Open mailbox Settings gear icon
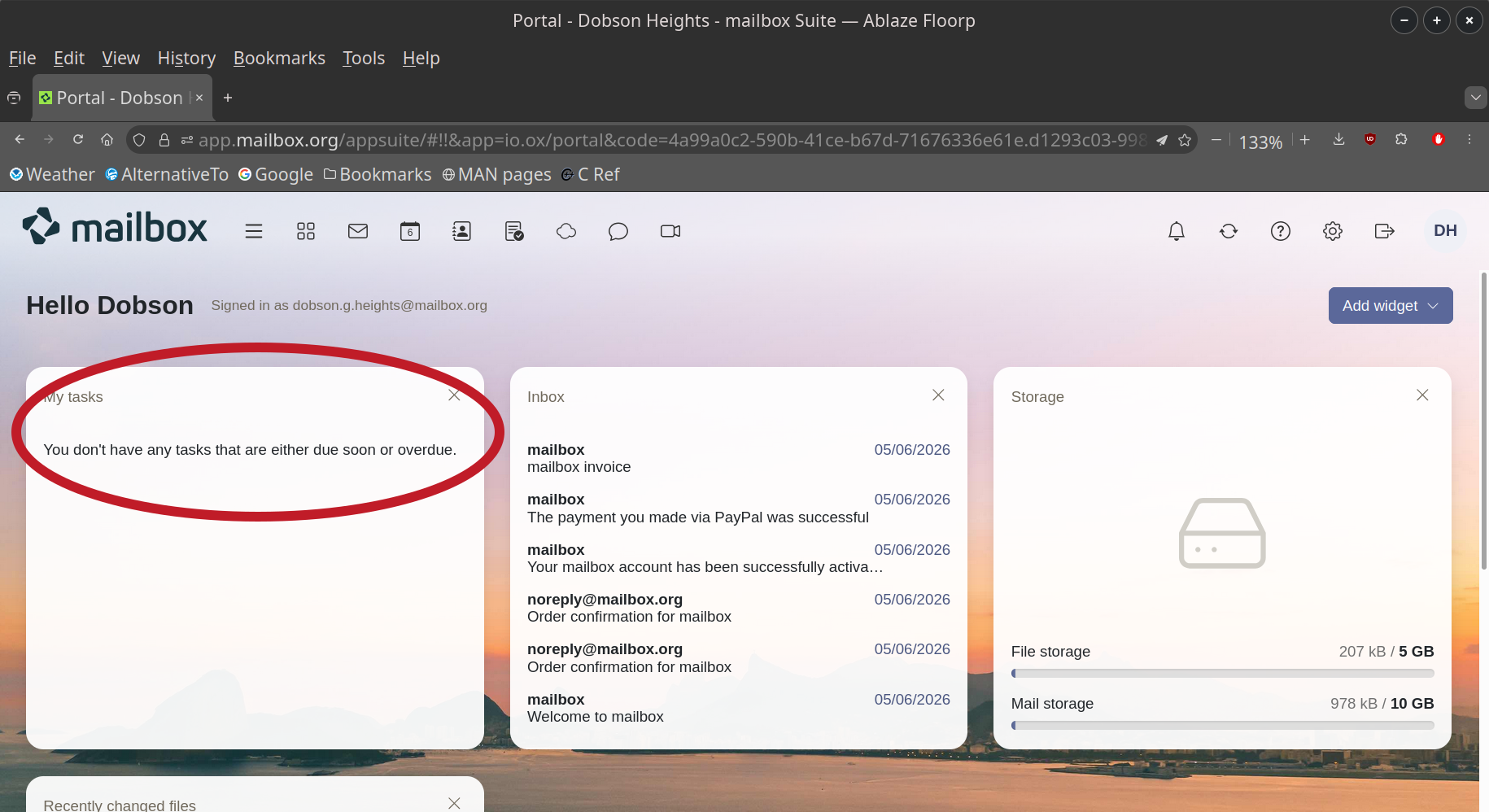1489x812 pixels. pyautogui.click(x=1333, y=231)
